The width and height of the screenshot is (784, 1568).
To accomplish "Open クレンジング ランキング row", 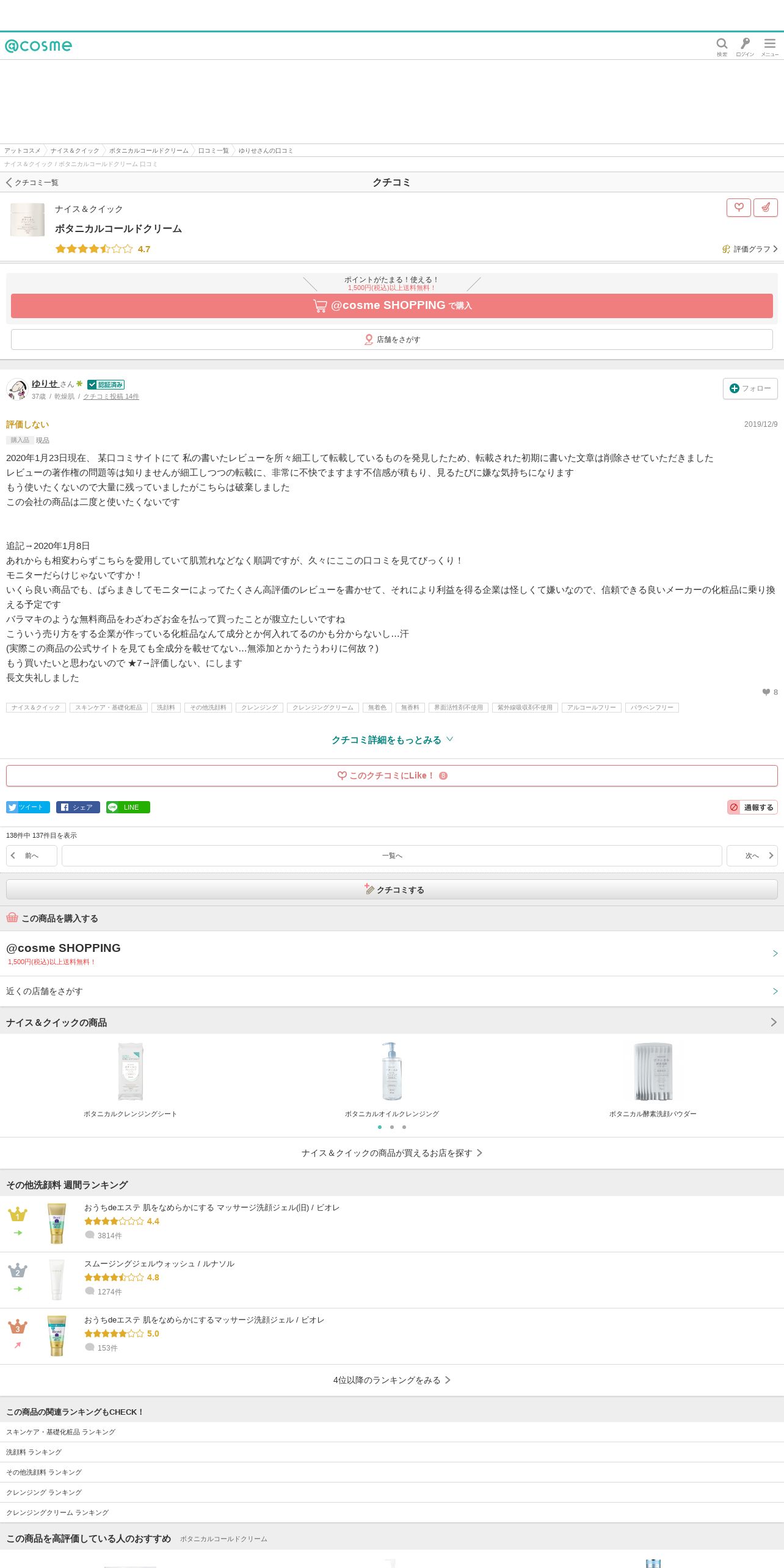I will coord(392,1492).
